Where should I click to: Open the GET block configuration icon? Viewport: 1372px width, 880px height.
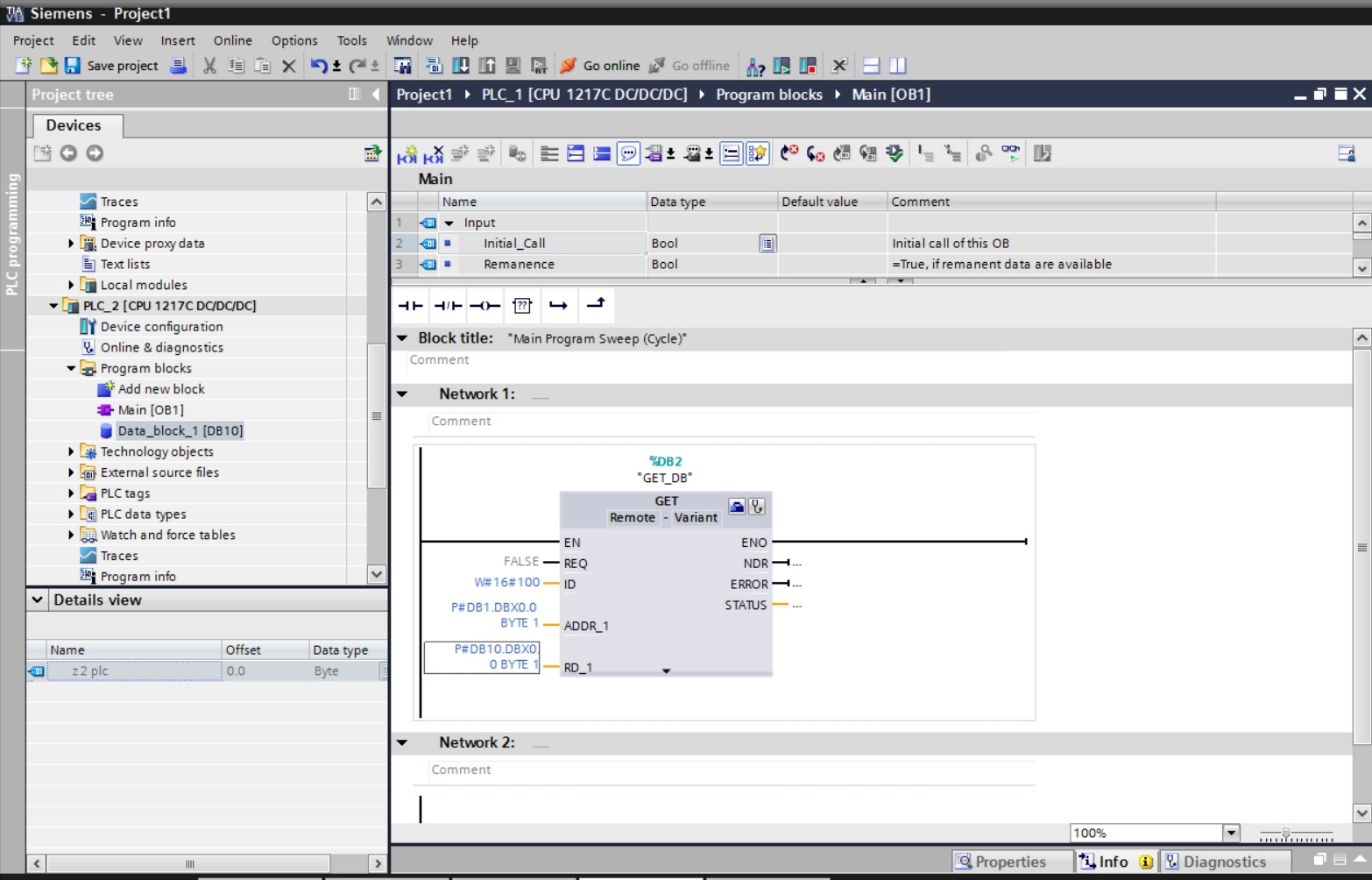[737, 507]
